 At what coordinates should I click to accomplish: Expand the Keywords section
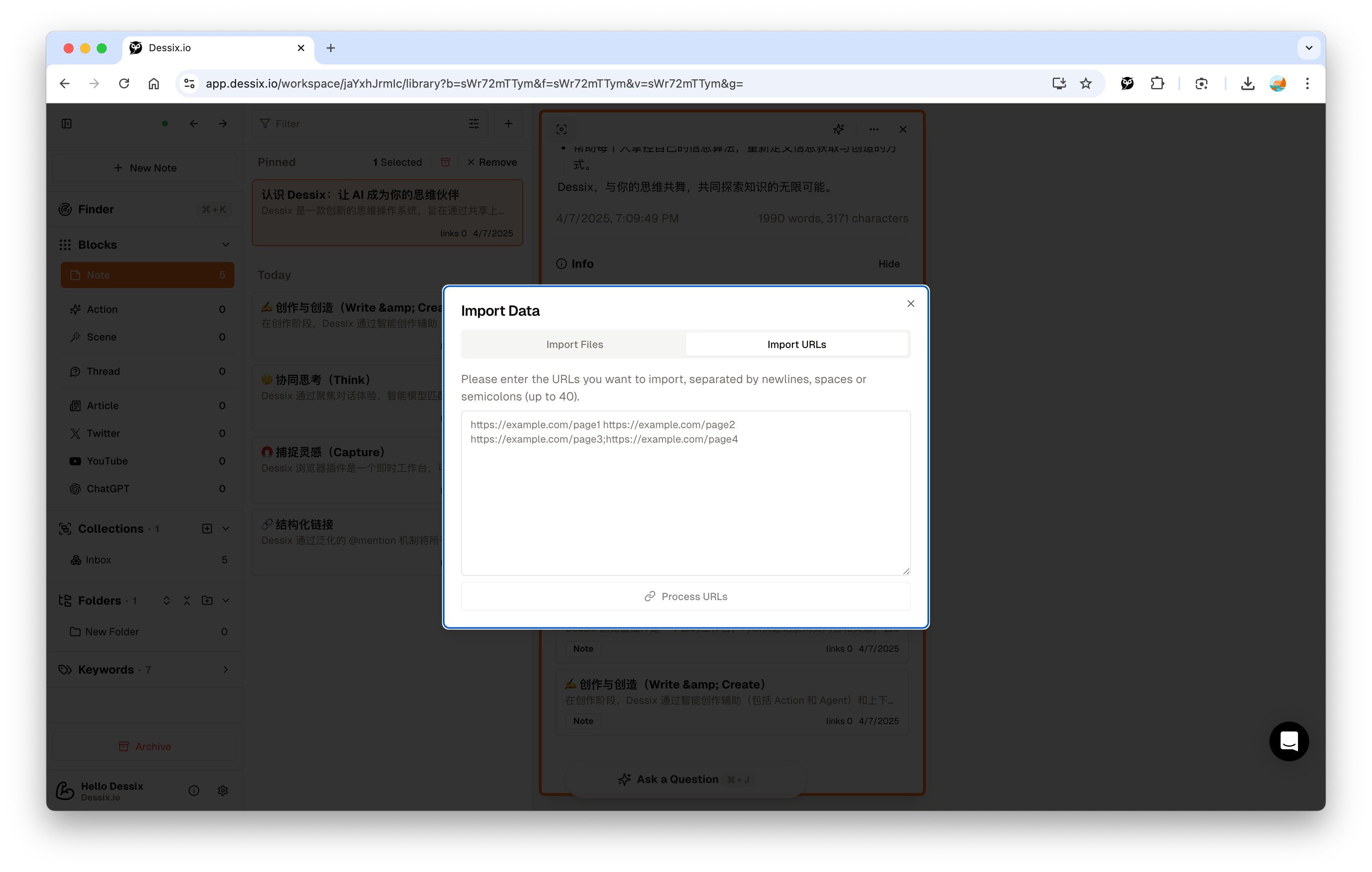coord(226,669)
